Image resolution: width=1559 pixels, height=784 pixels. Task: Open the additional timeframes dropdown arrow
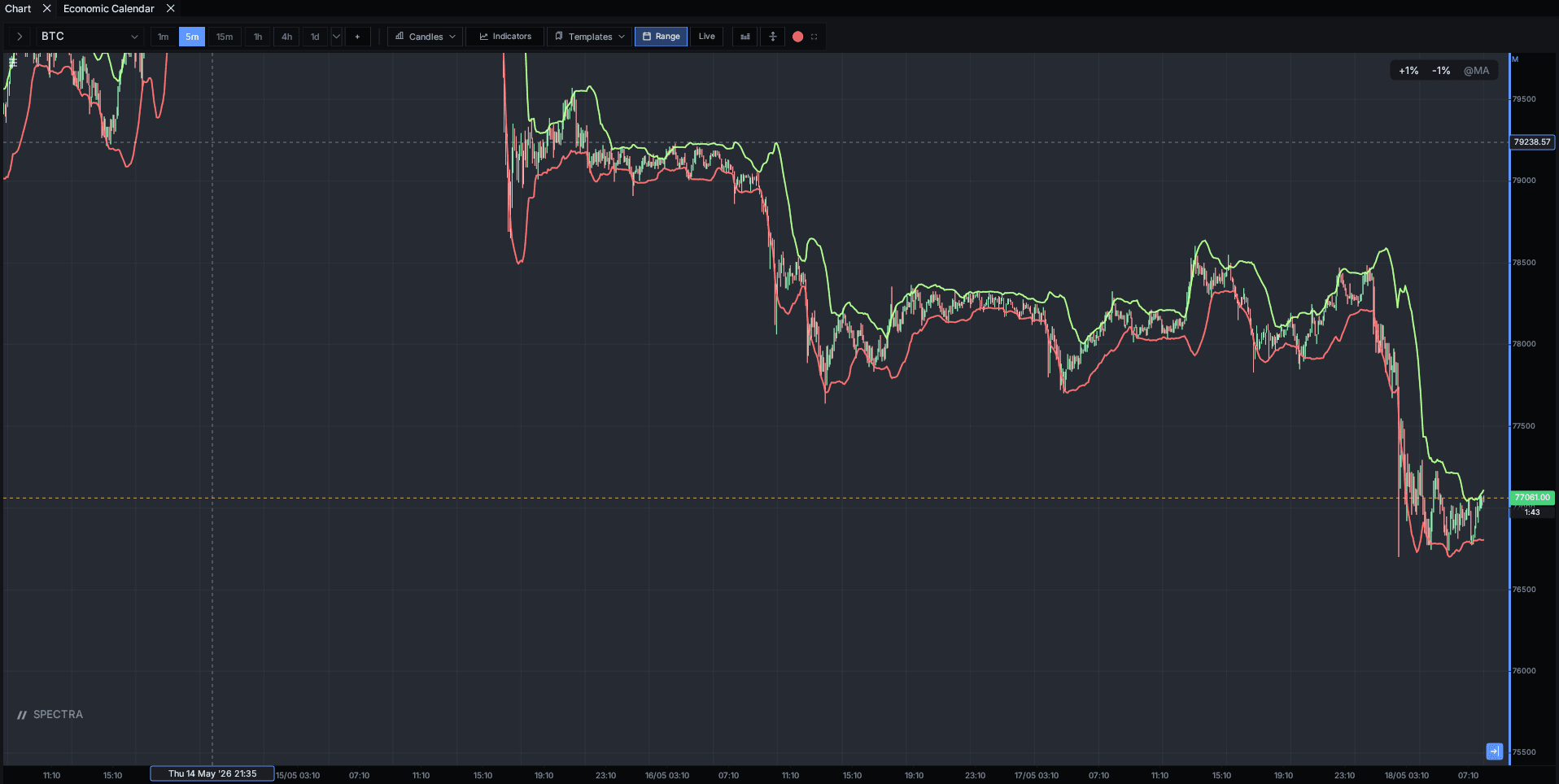pos(336,37)
